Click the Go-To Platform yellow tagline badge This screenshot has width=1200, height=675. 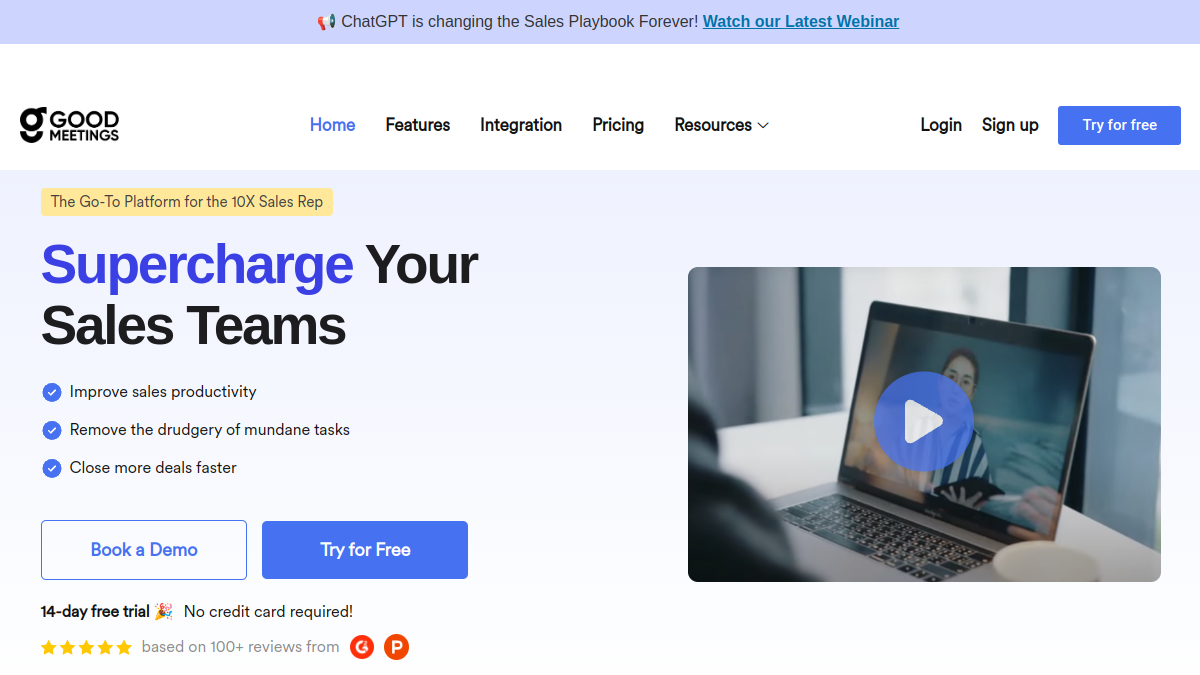pos(187,202)
